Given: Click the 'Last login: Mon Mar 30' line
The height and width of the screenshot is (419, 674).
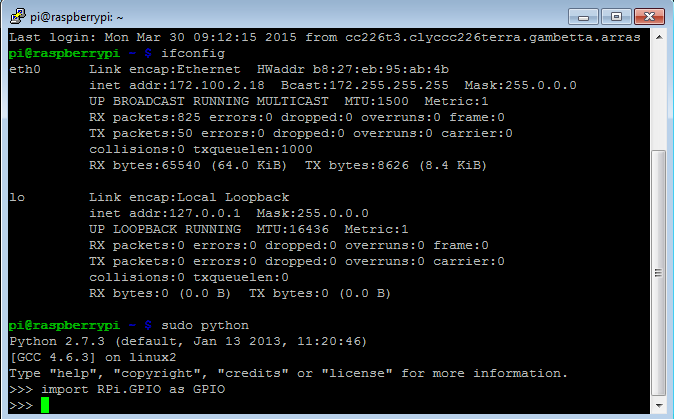Looking at the screenshot, I should coord(325,37).
